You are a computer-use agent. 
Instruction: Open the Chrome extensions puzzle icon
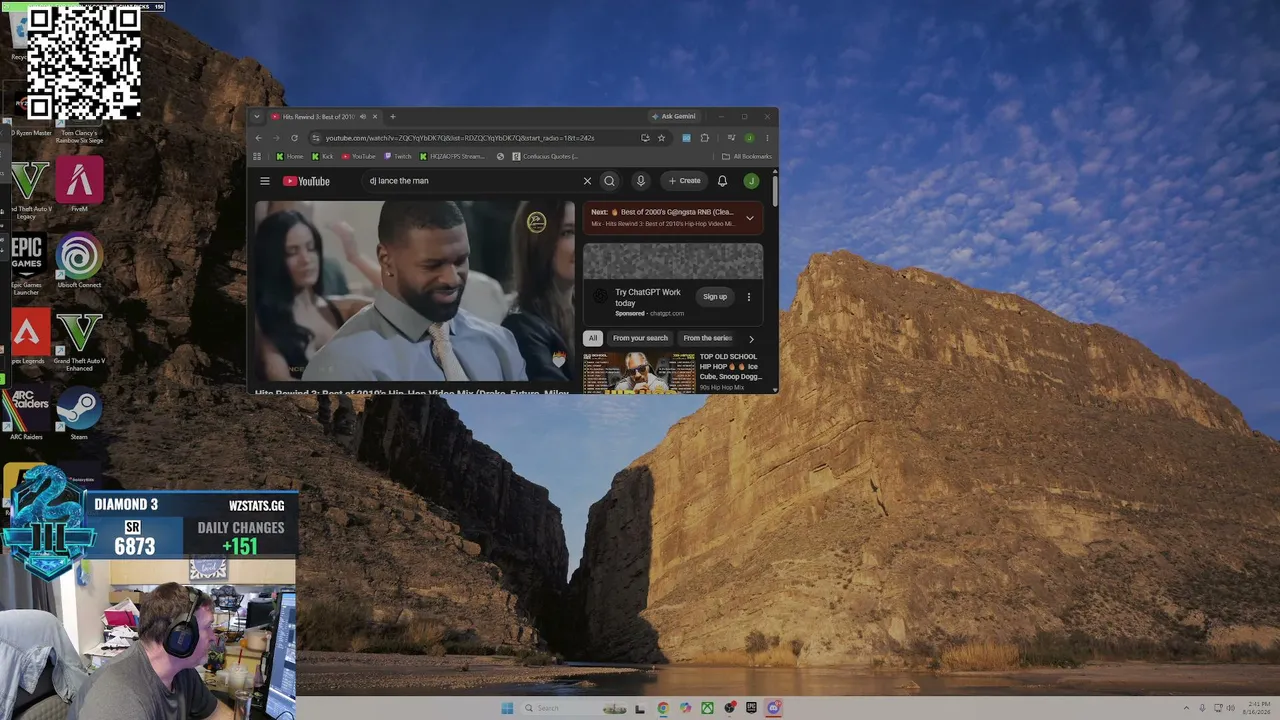[x=705, y=138]
